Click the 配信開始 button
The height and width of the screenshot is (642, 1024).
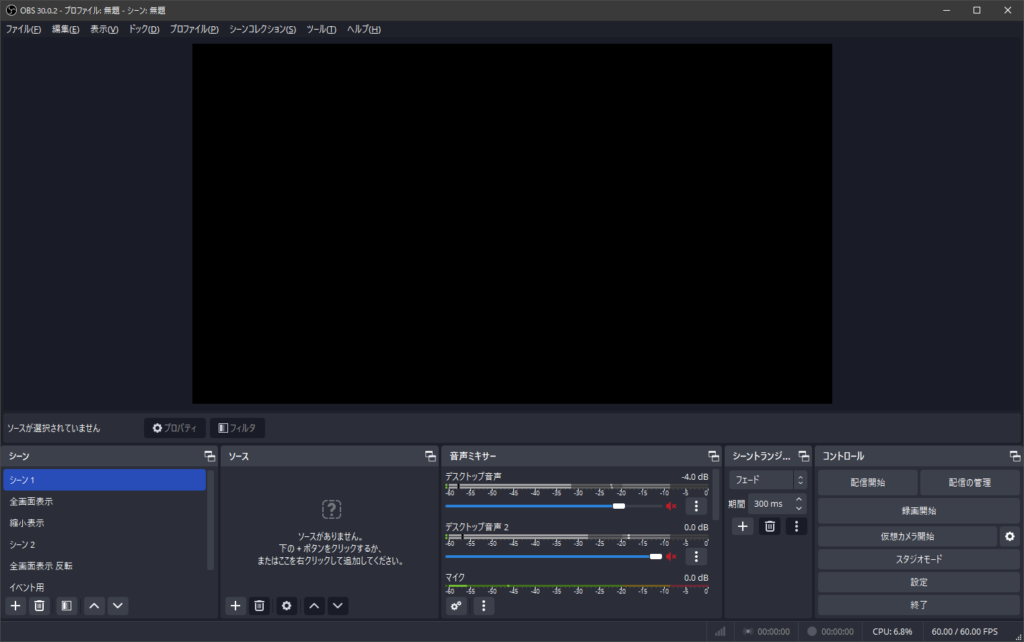867,483
